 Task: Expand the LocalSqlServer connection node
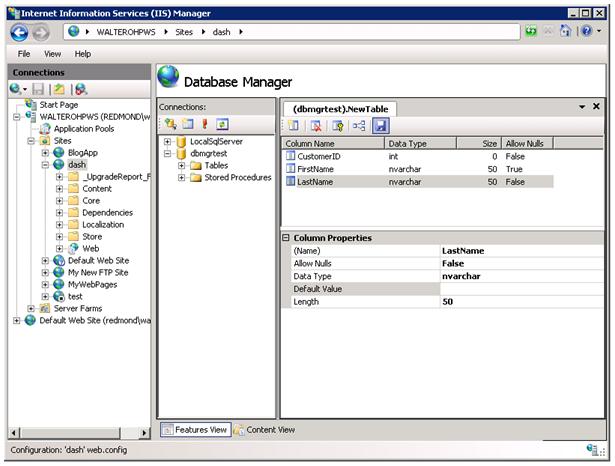coord(168,142)
